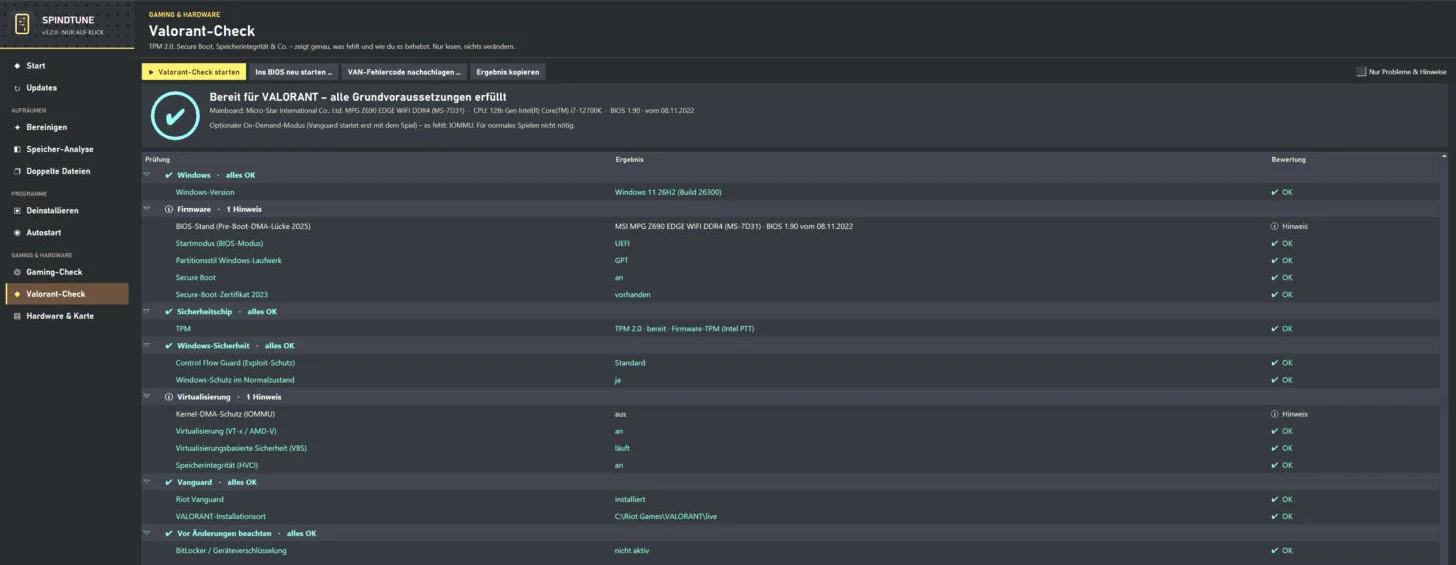Click the checkmark icon in the Windows-Sicherheit group header
The image size is (1456, 565).
pyautogui.click(x=169, y=345)
